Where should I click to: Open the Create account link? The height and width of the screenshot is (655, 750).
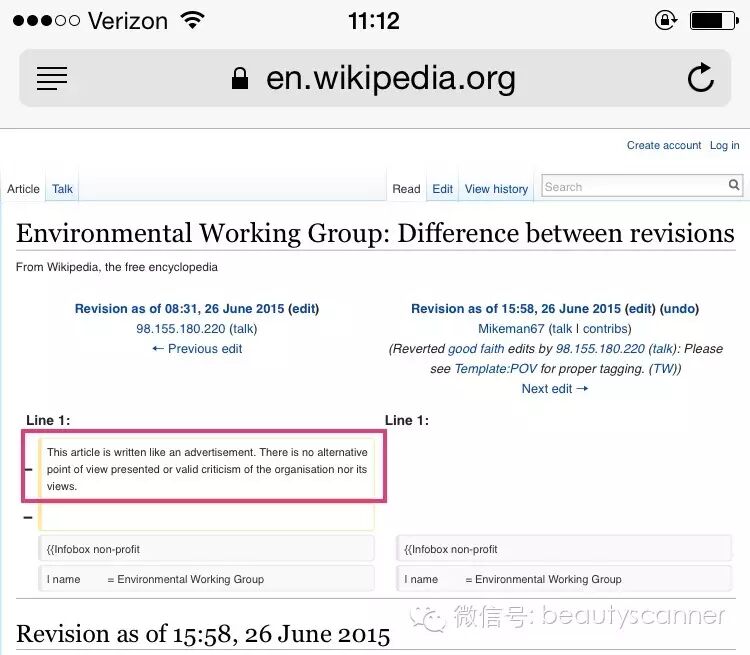664,145
